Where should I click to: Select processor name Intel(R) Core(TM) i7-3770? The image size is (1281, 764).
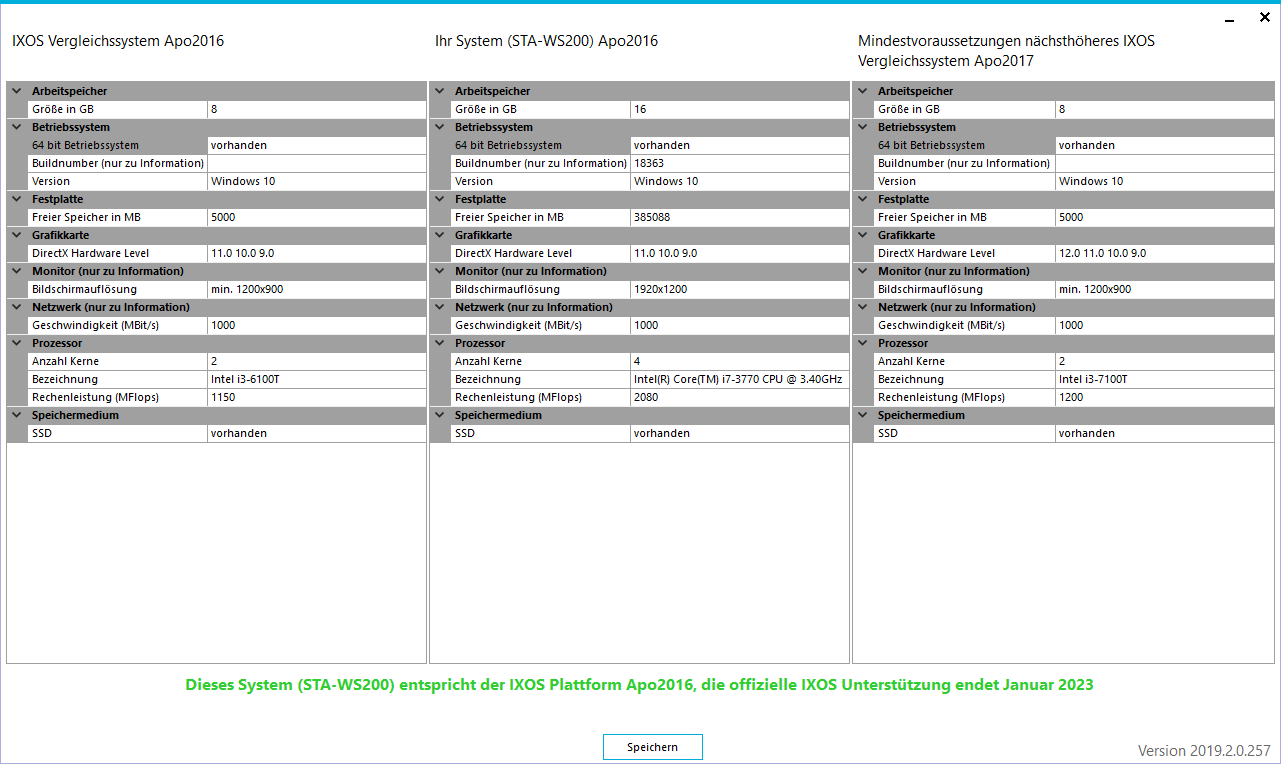click(740, 379)
